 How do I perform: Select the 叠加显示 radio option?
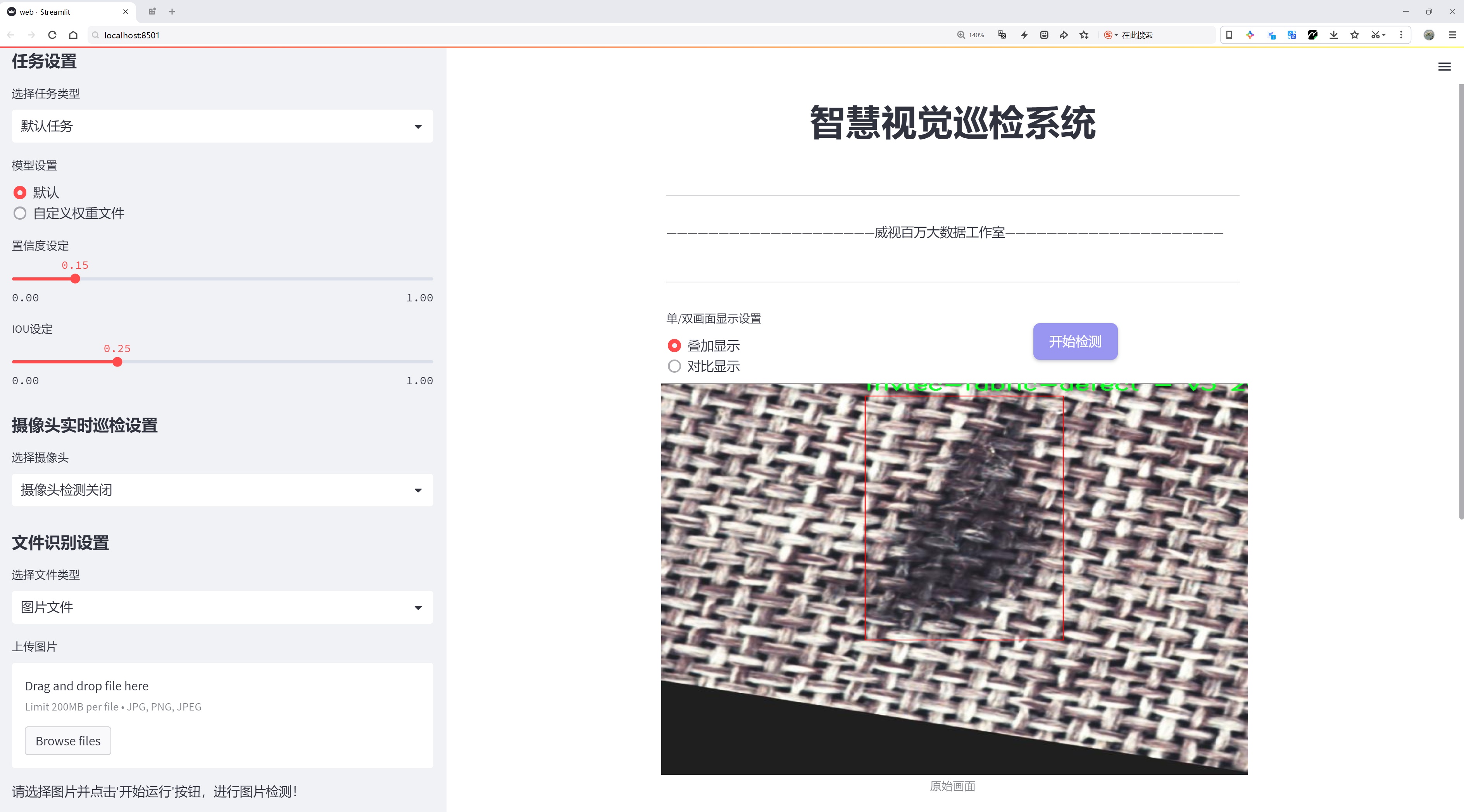coord(674,345)
